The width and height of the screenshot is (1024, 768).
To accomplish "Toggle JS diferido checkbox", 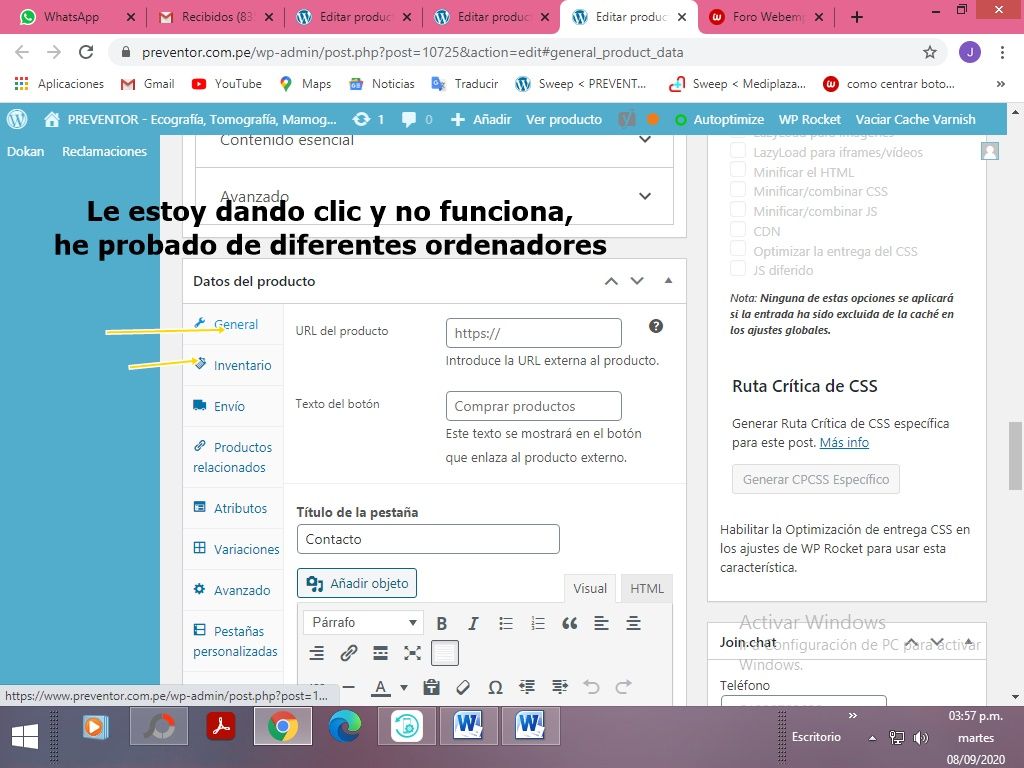I will (737, 268).
